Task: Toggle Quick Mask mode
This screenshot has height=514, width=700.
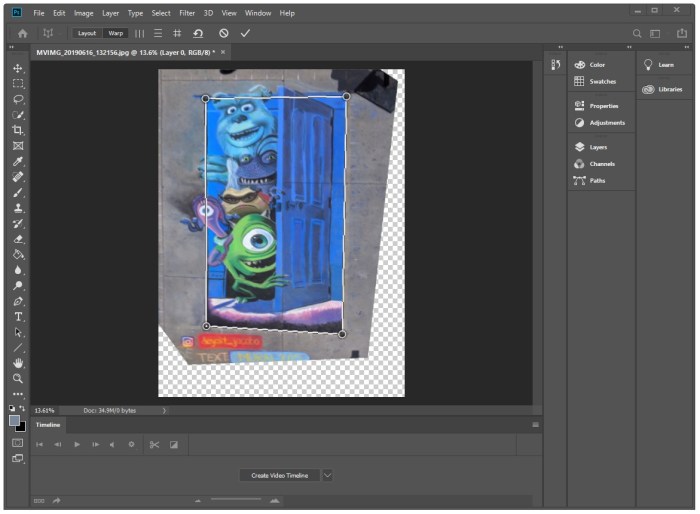Action: click(18, 442)
